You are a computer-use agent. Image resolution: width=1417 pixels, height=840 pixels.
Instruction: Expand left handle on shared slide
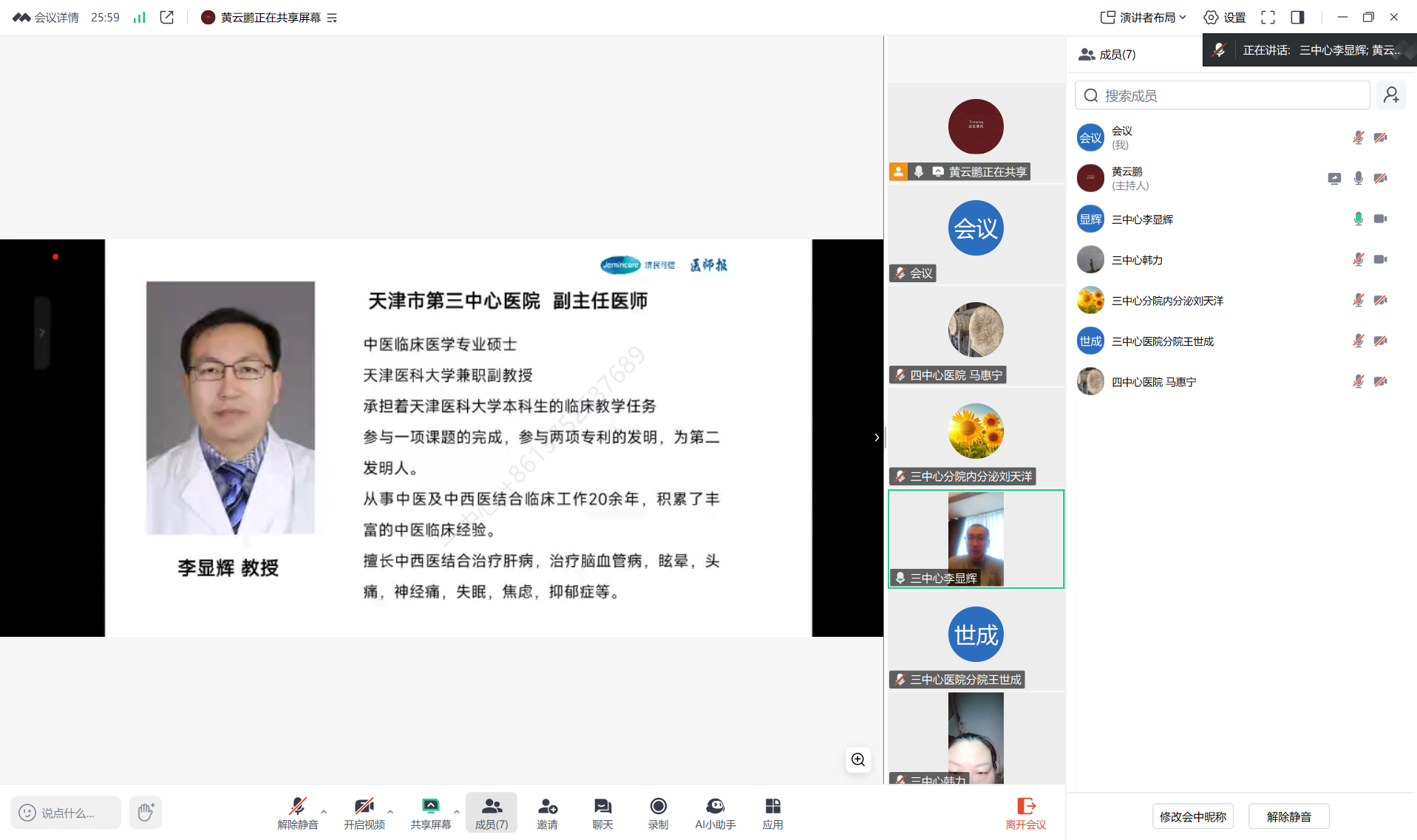coord(42,332)
